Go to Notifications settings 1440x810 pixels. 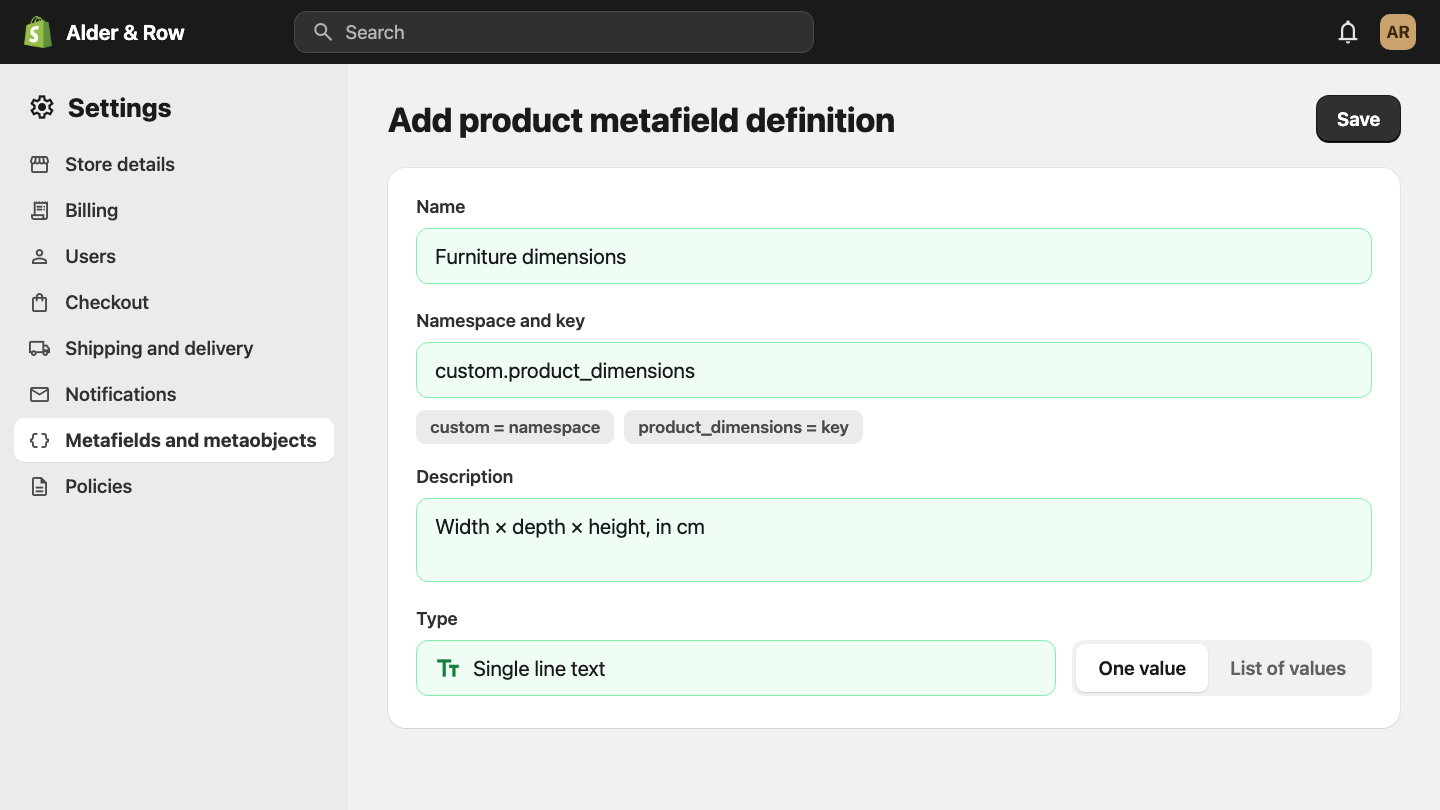click(x=174, y=394)
